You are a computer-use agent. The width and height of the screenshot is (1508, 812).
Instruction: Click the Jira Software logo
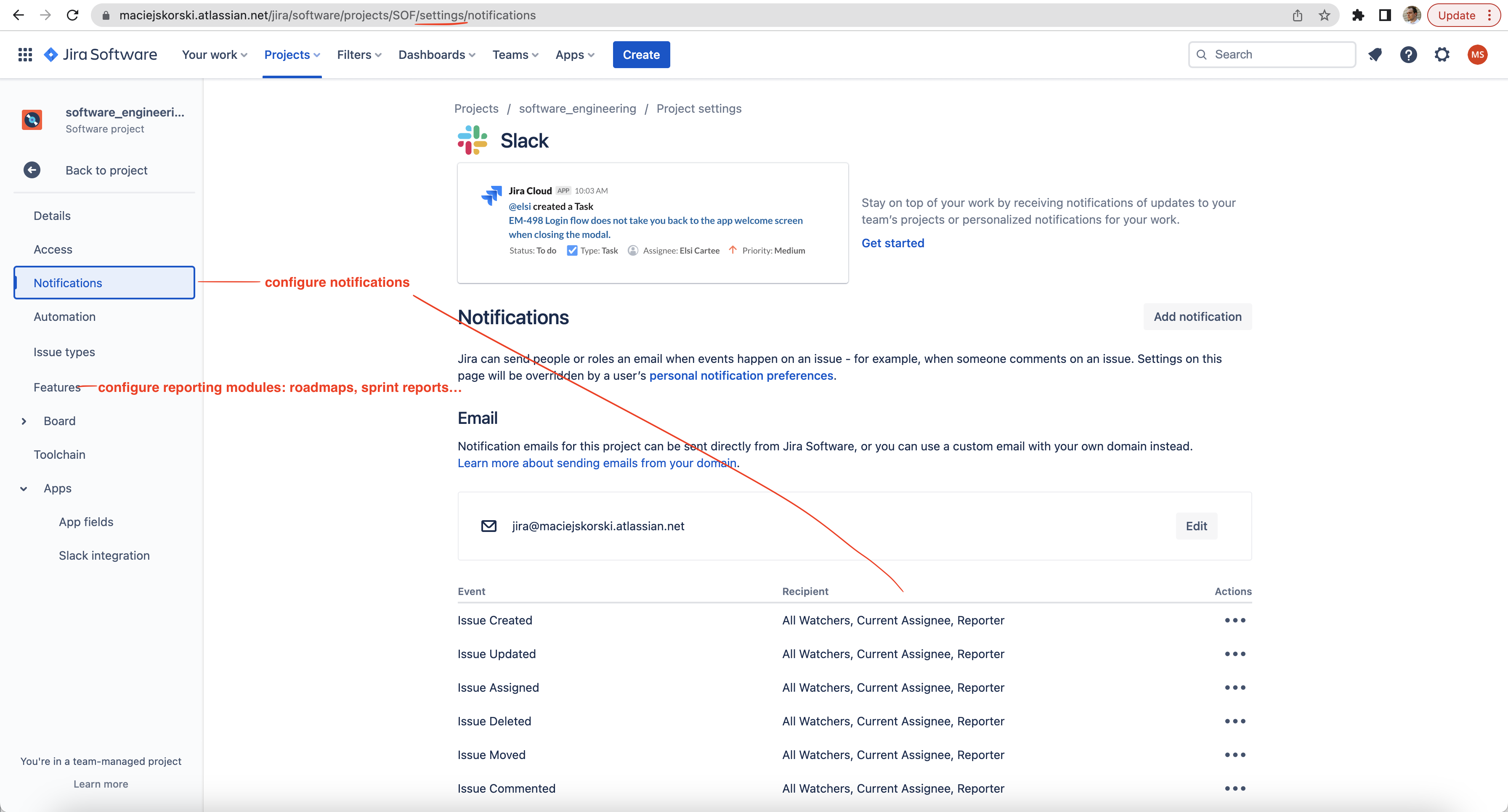[x=100, y=54]
